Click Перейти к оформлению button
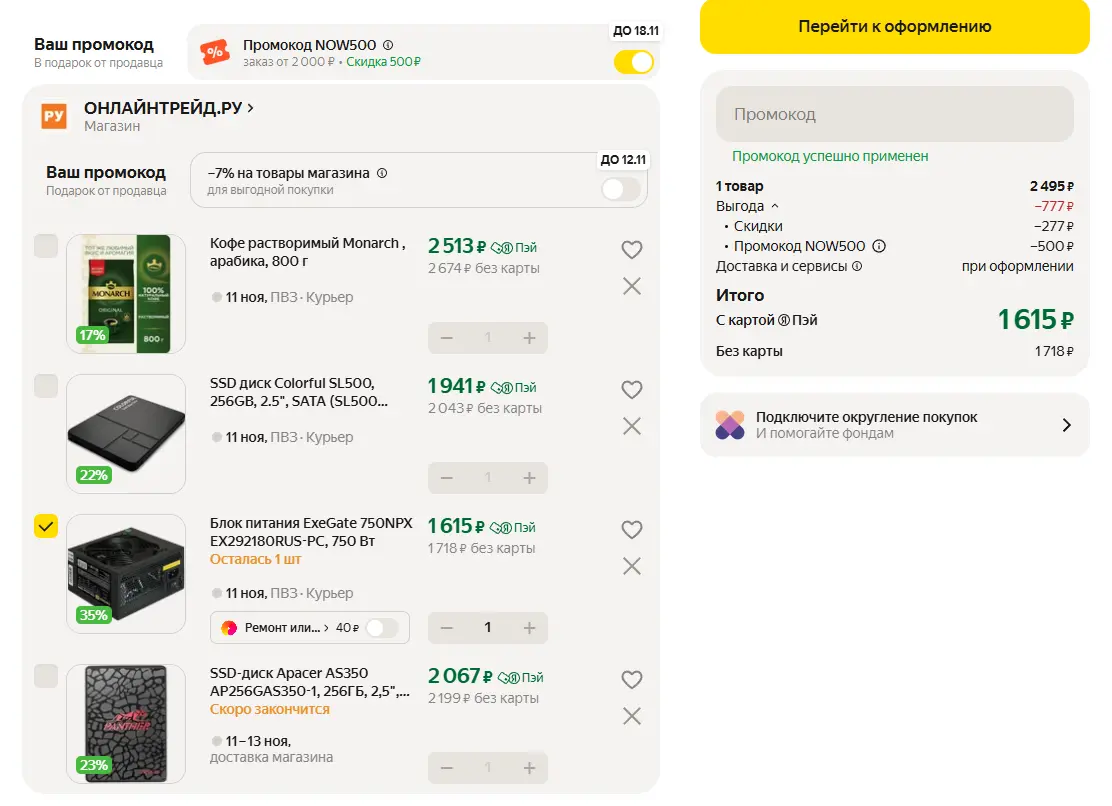The height and width of the screenshot is (806, 1112). (894, 26)
